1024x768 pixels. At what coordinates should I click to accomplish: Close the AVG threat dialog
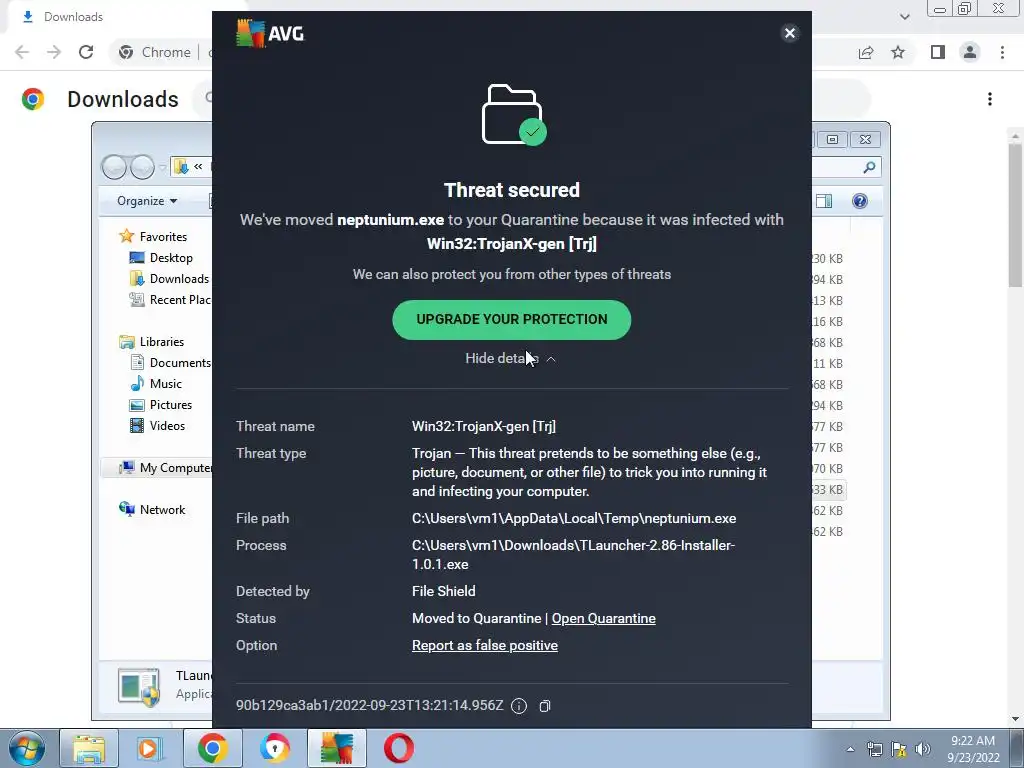coord(790,33)
